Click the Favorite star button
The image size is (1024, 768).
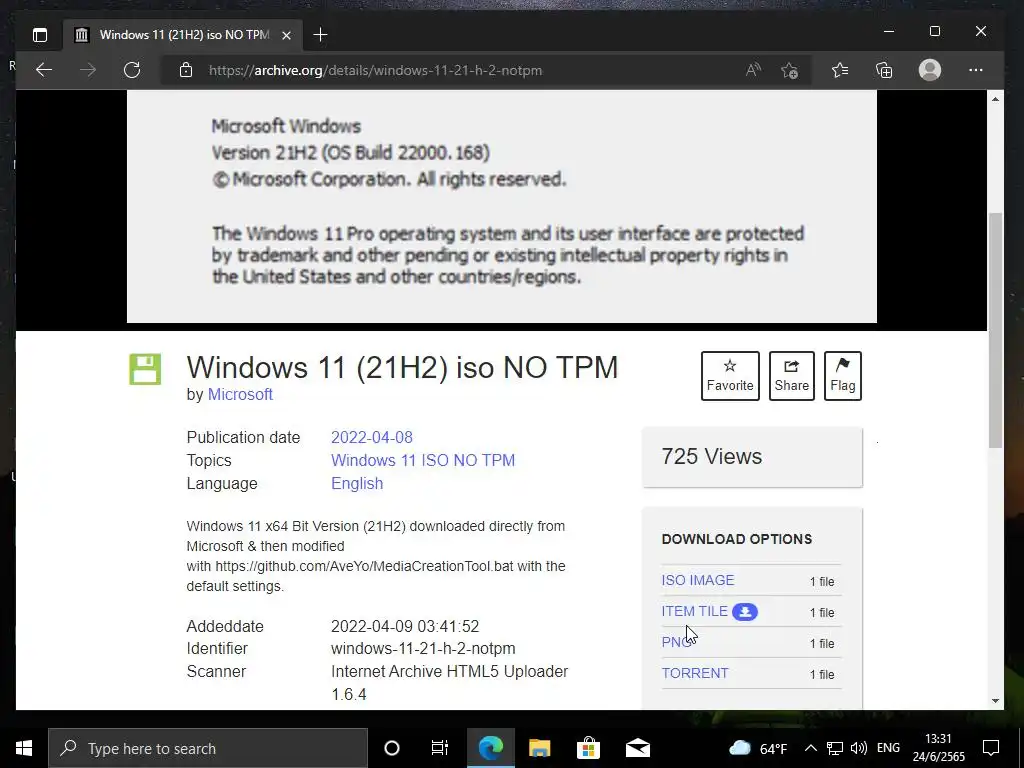(730, 376)
